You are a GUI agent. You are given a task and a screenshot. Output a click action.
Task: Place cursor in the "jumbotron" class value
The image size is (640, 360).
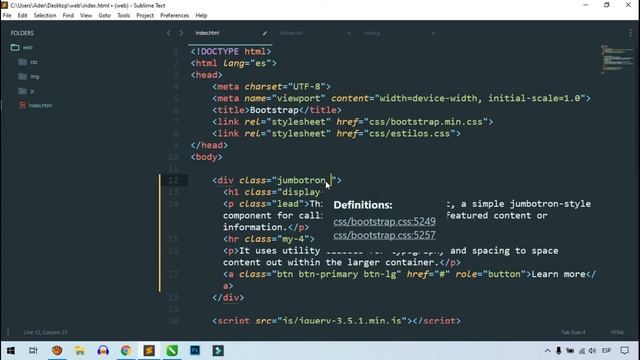click(301, 180)
